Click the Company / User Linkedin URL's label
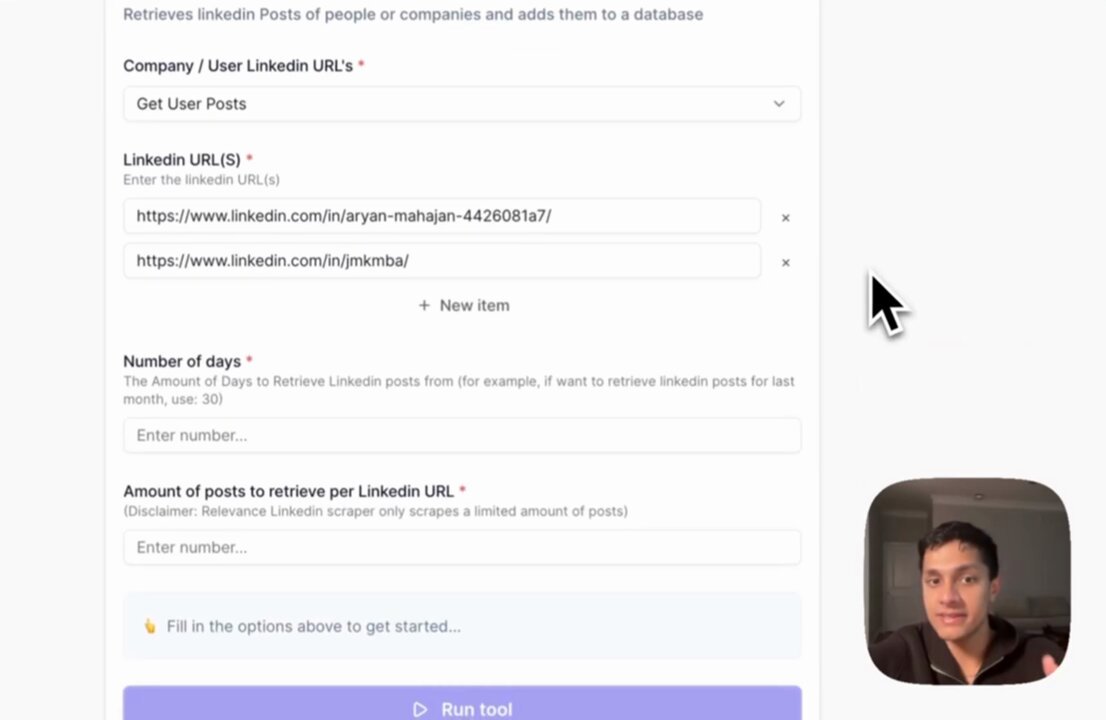 click(238, 66)
